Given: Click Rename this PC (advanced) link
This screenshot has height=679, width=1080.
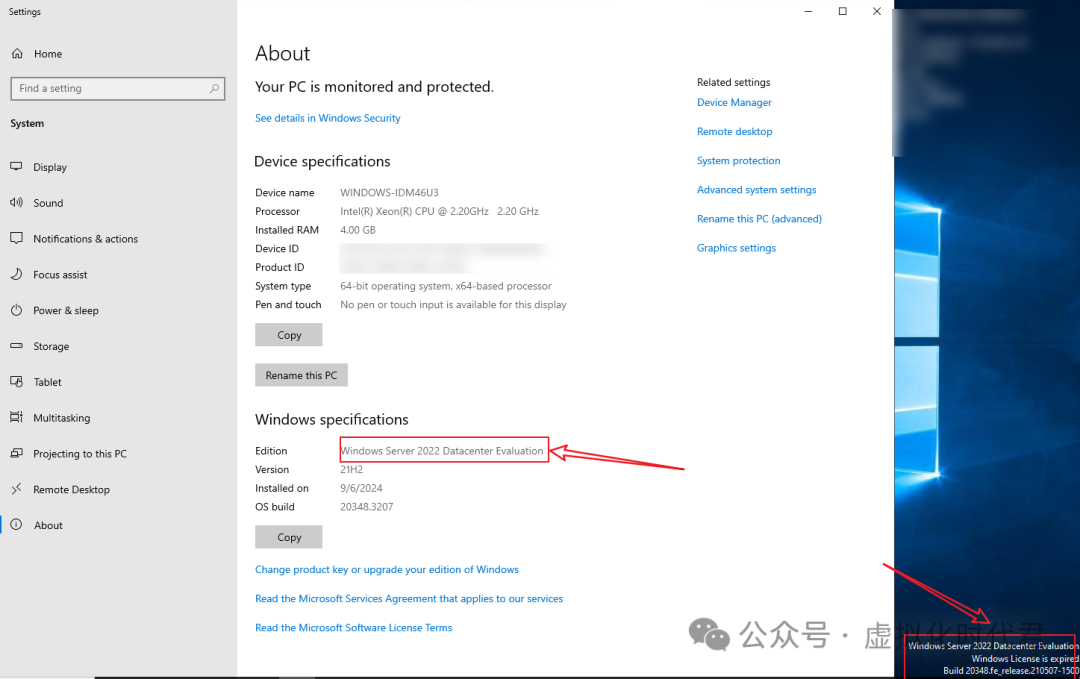Looking at the screenshot, I should 759,218.
